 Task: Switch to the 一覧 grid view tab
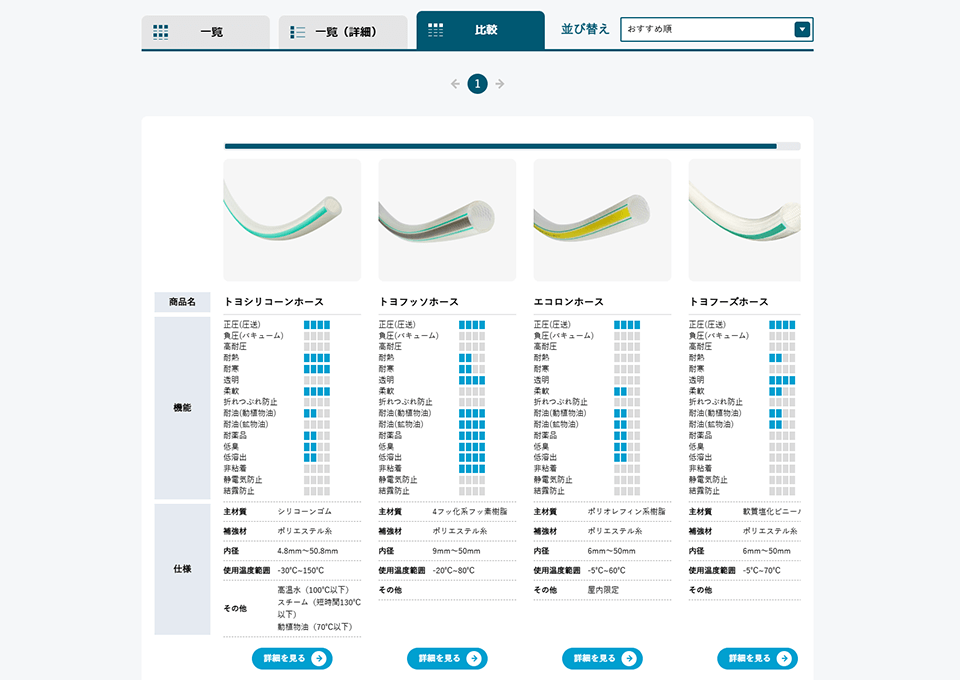click(206, 32)
